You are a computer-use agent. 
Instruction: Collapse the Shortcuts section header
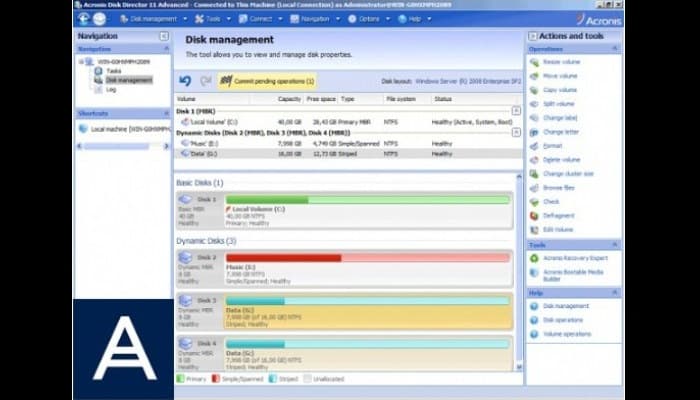[x=167, y=113]
